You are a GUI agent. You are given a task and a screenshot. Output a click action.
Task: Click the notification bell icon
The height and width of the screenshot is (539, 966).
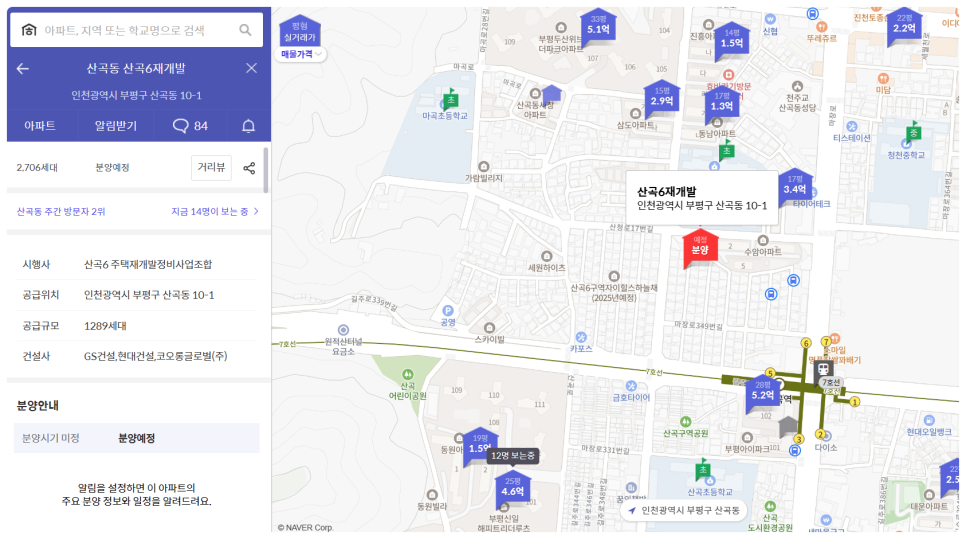(248, 126)
